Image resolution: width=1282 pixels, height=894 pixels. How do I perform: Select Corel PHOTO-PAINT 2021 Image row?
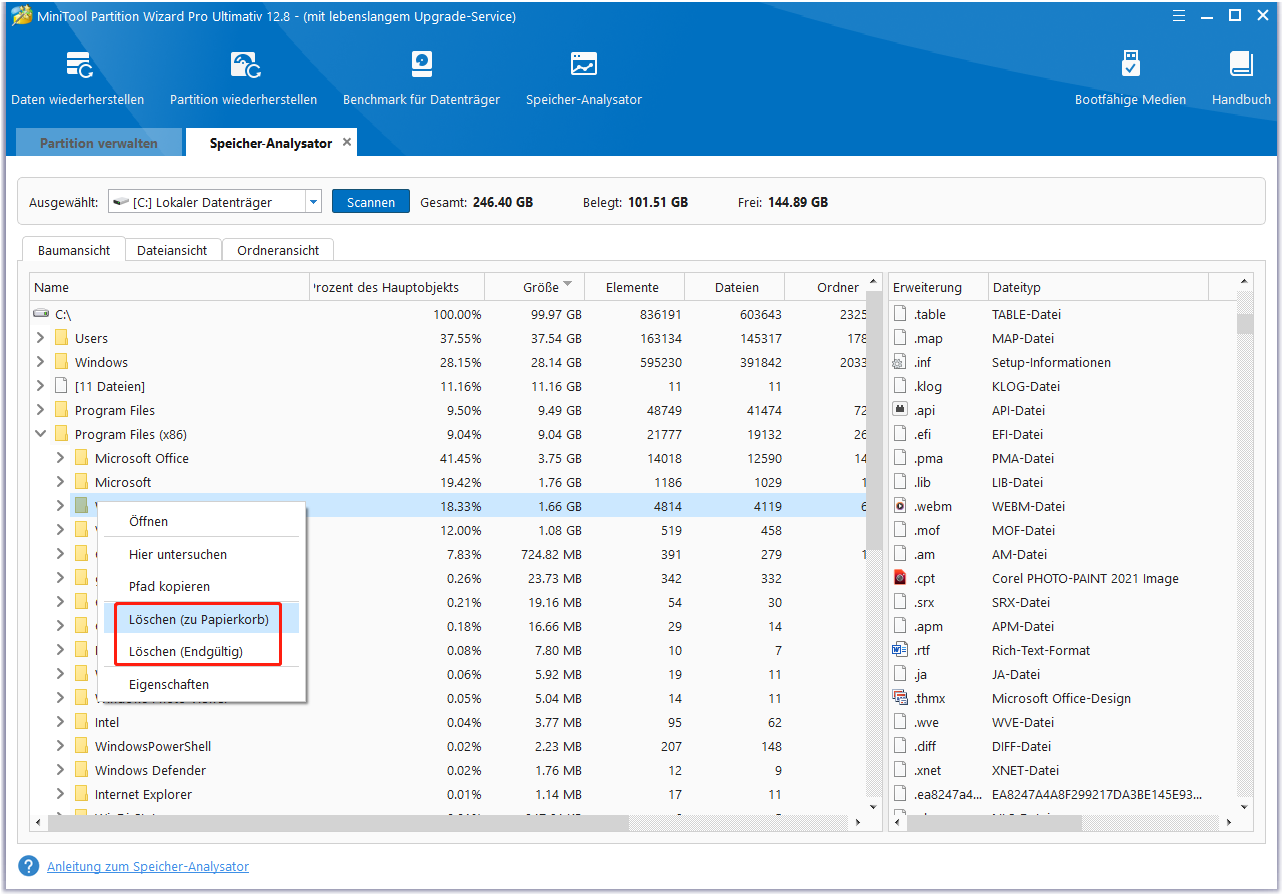tap(1062, 578)
